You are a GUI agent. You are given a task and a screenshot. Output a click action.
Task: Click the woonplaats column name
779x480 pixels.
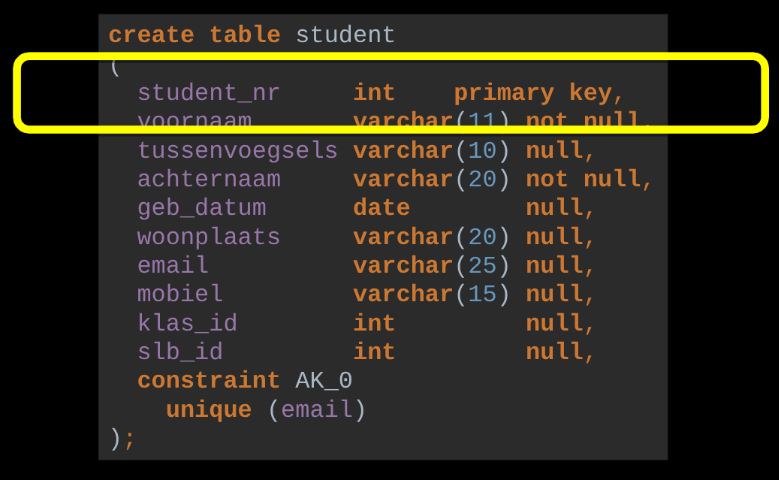tap(208, 237)
